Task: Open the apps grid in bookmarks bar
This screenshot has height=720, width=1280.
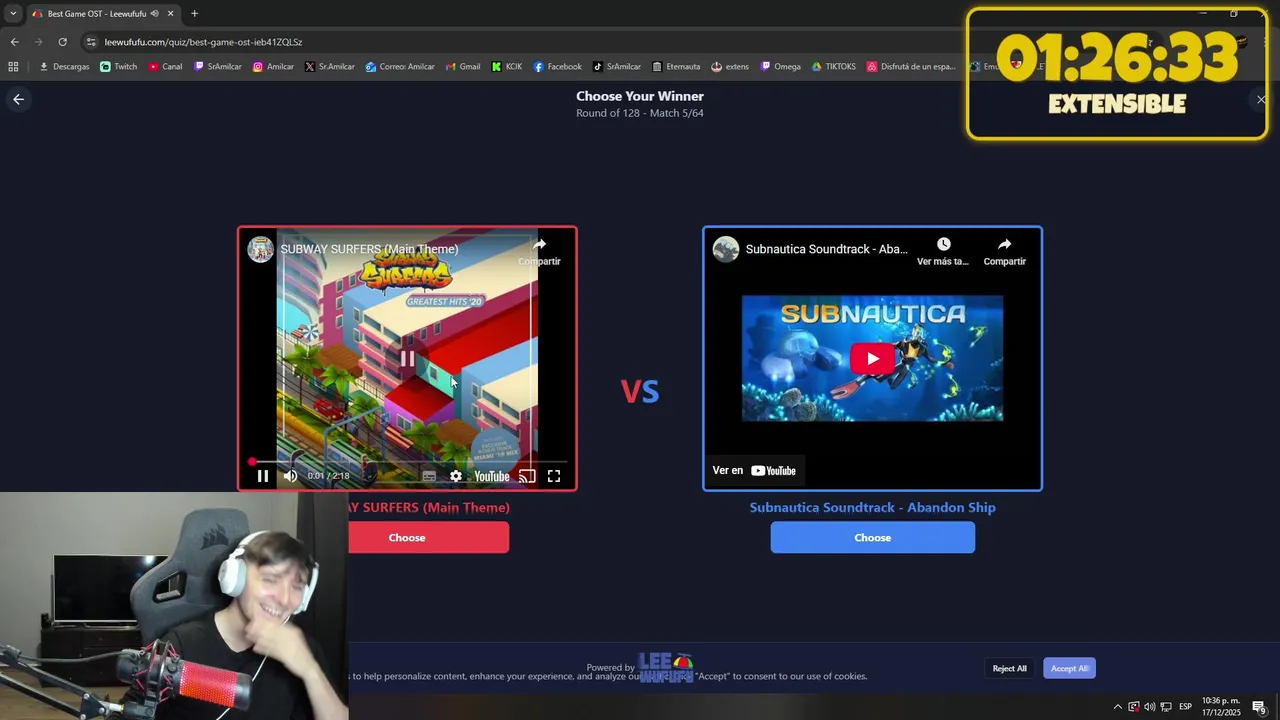Action: coord(13,67)
